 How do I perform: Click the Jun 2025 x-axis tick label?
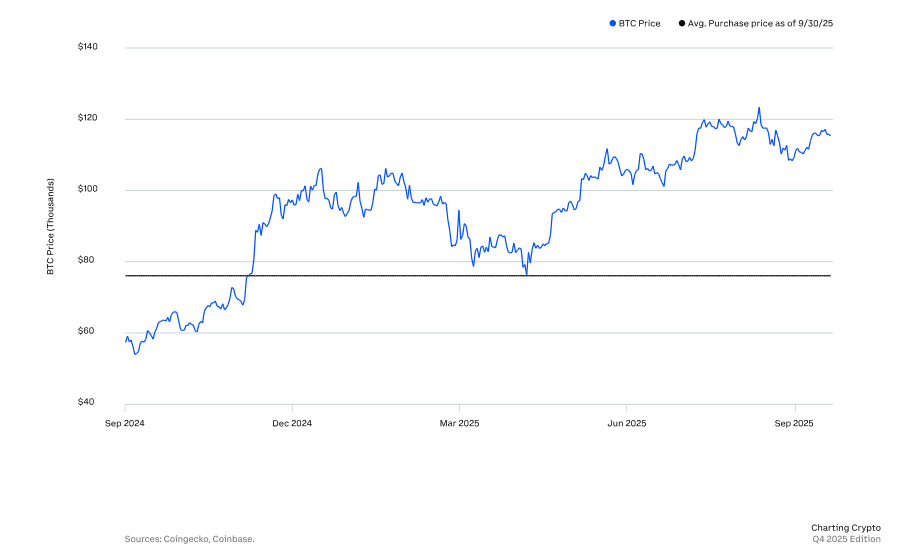point(627,423)
